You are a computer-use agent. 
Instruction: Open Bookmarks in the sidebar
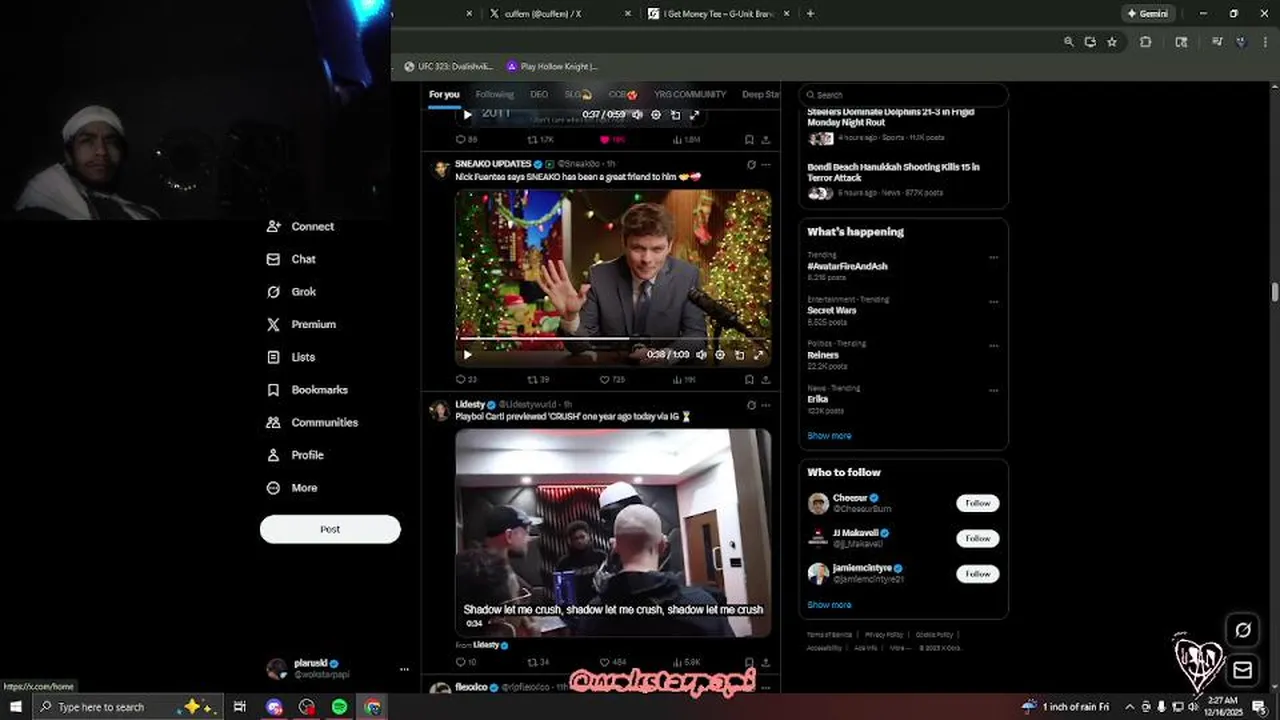[x=307, y=390]
